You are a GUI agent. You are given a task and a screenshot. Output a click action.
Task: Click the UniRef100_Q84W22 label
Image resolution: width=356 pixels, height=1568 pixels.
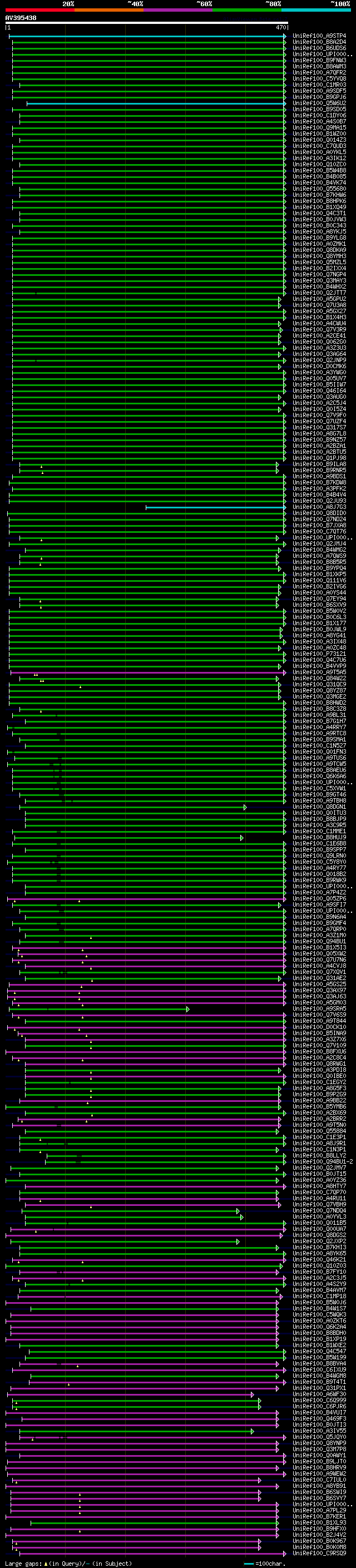pos(319,678)
